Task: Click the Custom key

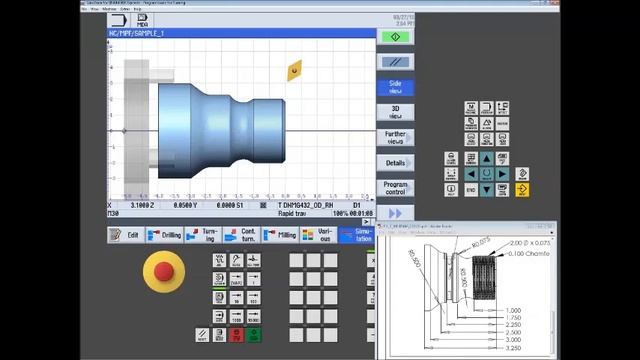Action: click(502, 124)
